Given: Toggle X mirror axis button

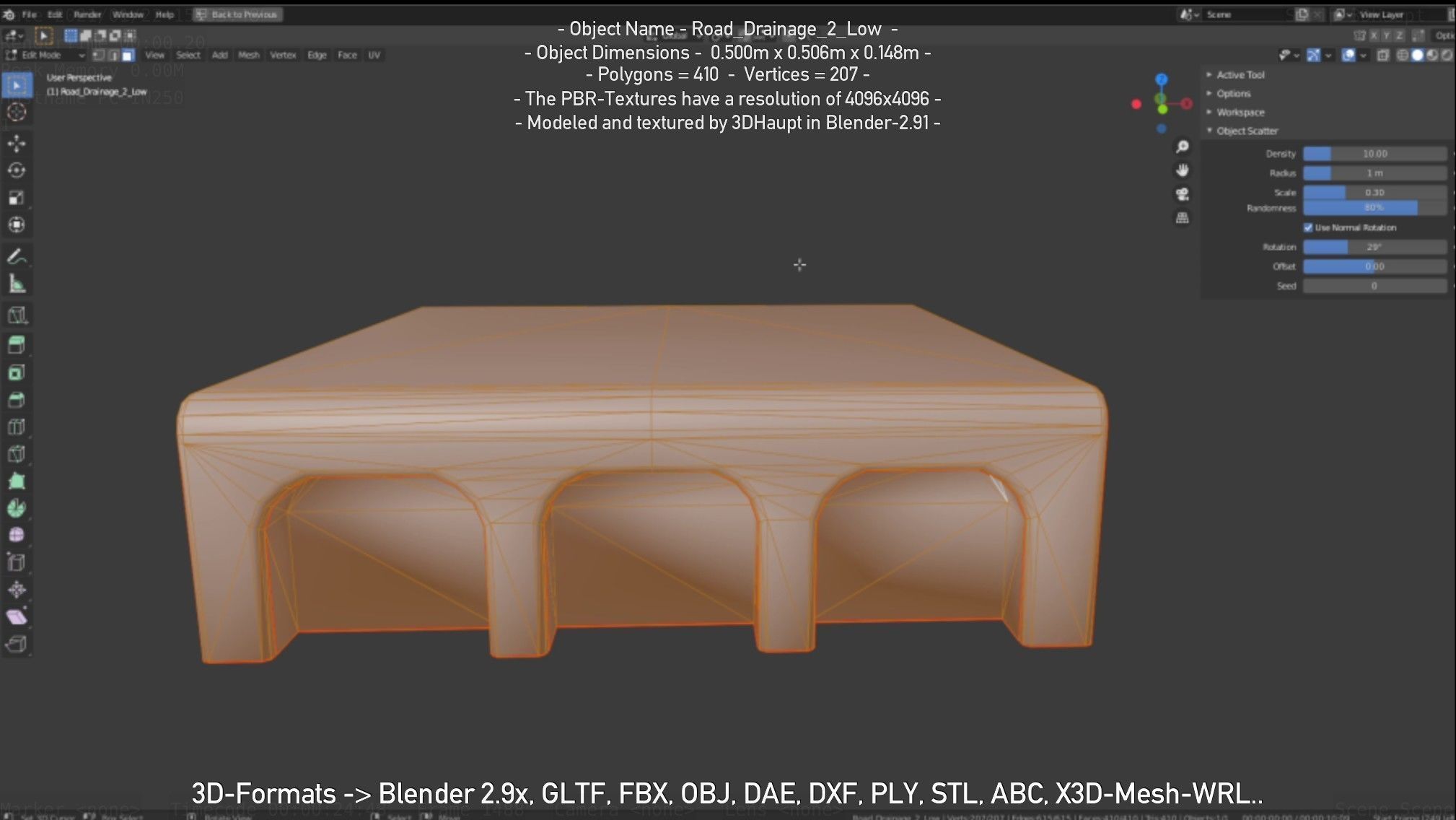Looking at the screenshot, I should 1374,35.
